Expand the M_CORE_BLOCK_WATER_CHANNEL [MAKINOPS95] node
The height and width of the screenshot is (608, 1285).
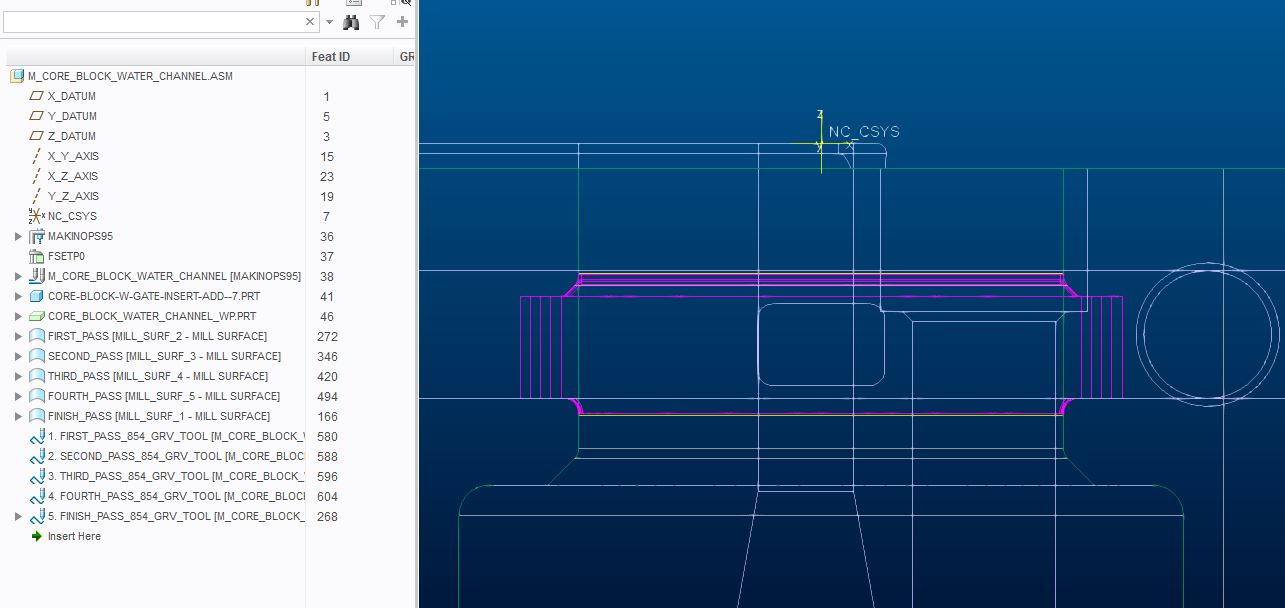pyautogui.click(x=18, y=276)
